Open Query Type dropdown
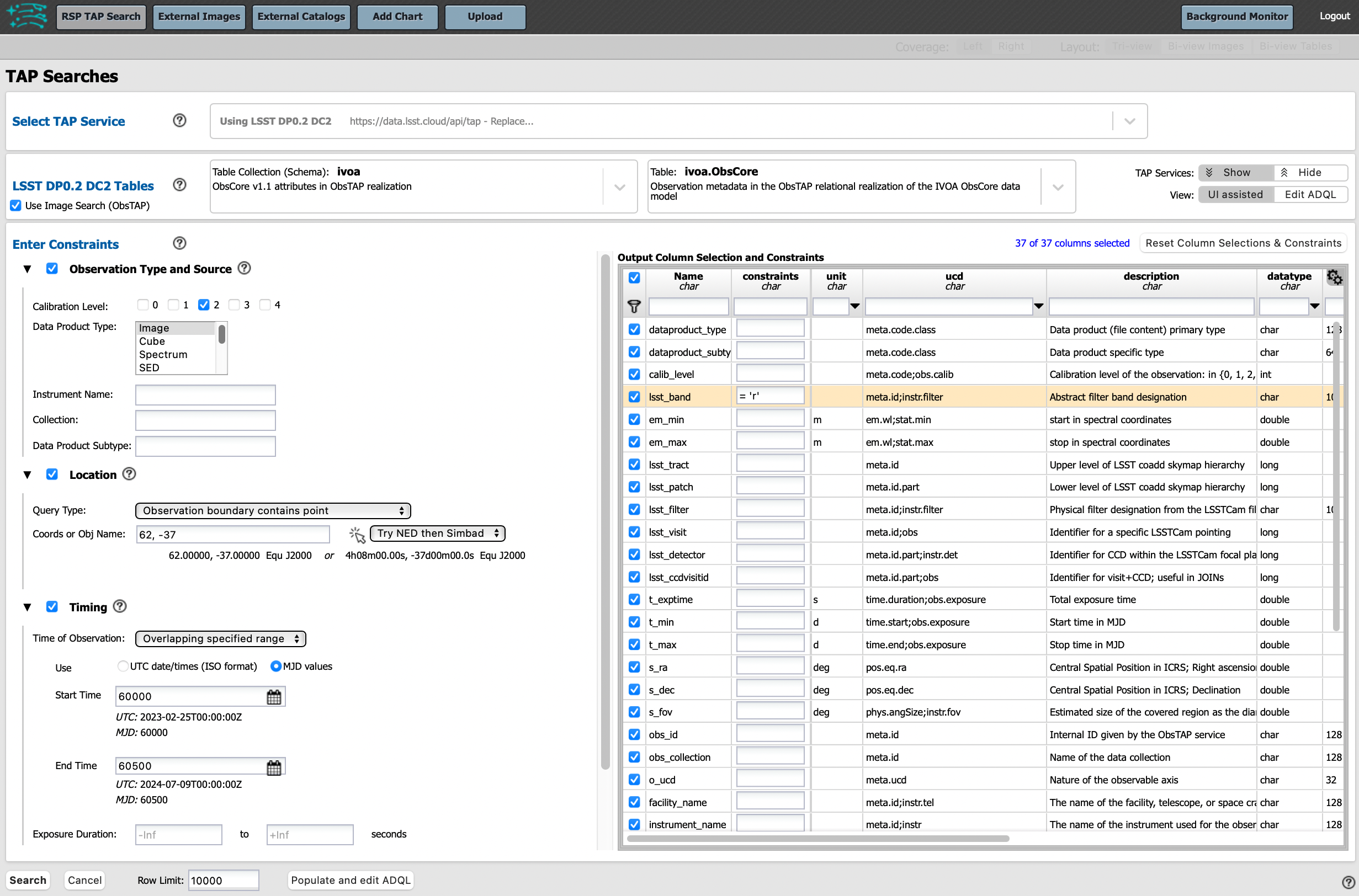 pos(273,510)
